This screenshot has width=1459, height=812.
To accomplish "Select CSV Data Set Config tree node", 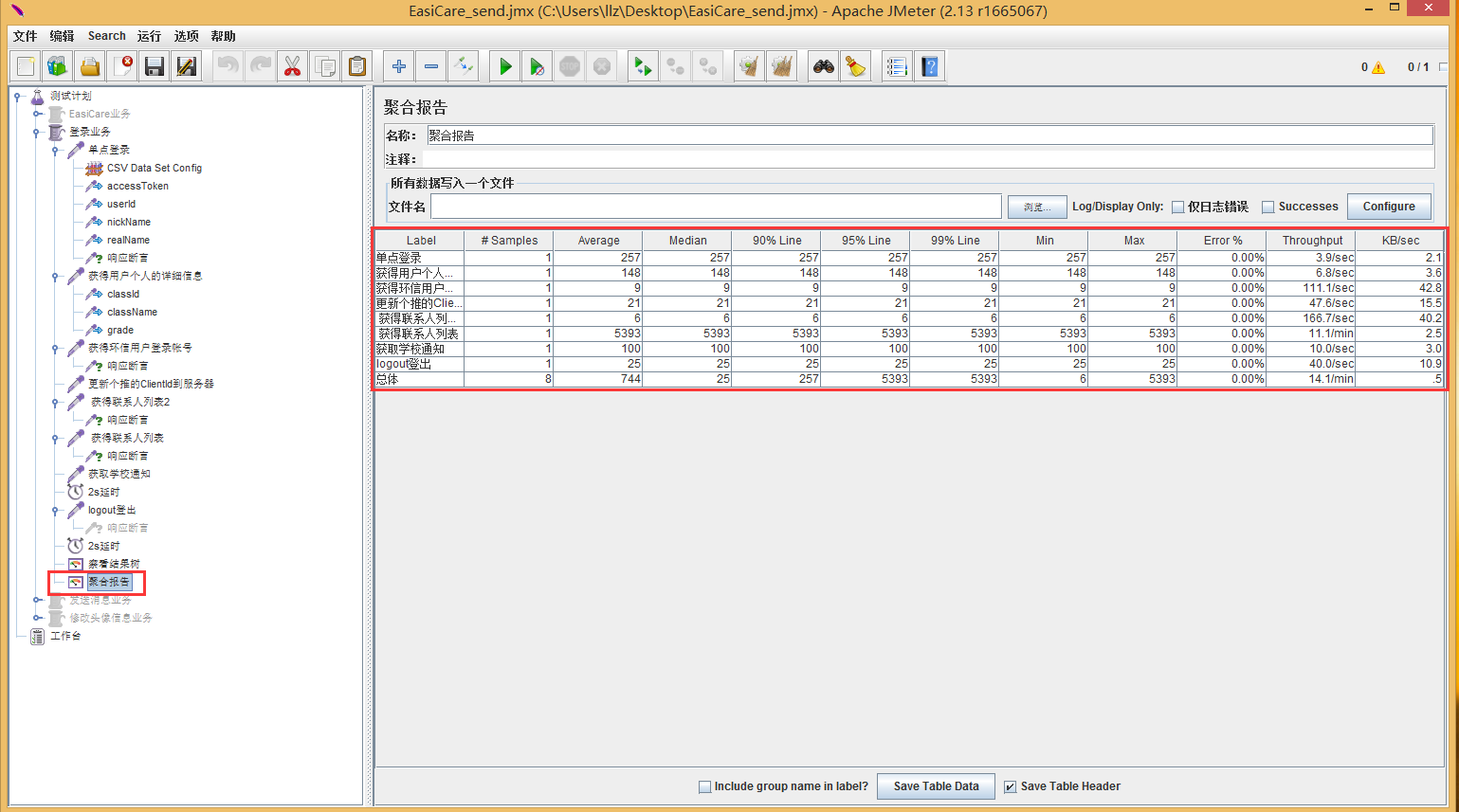I will pos(144,168).
